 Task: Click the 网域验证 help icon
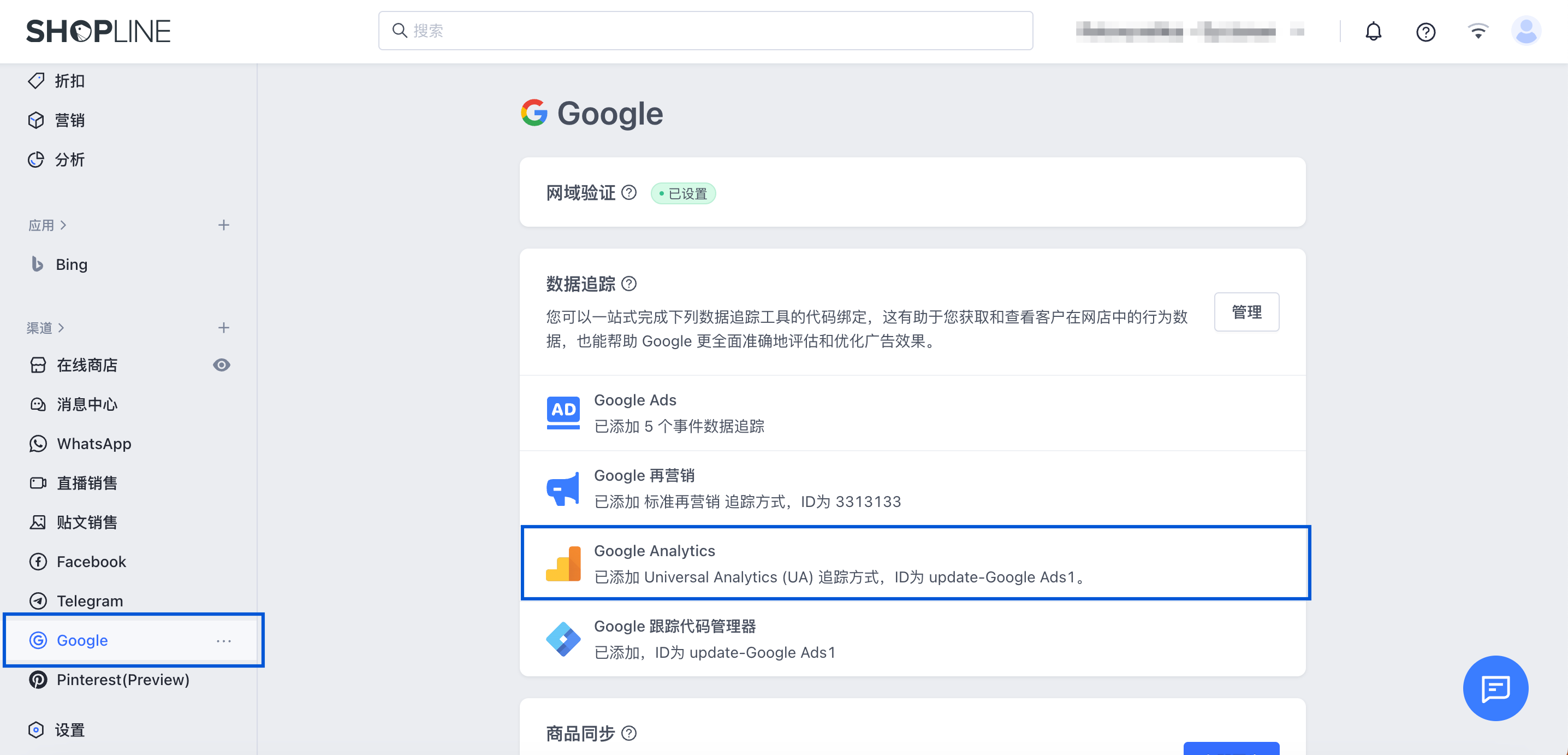[629, 193]
